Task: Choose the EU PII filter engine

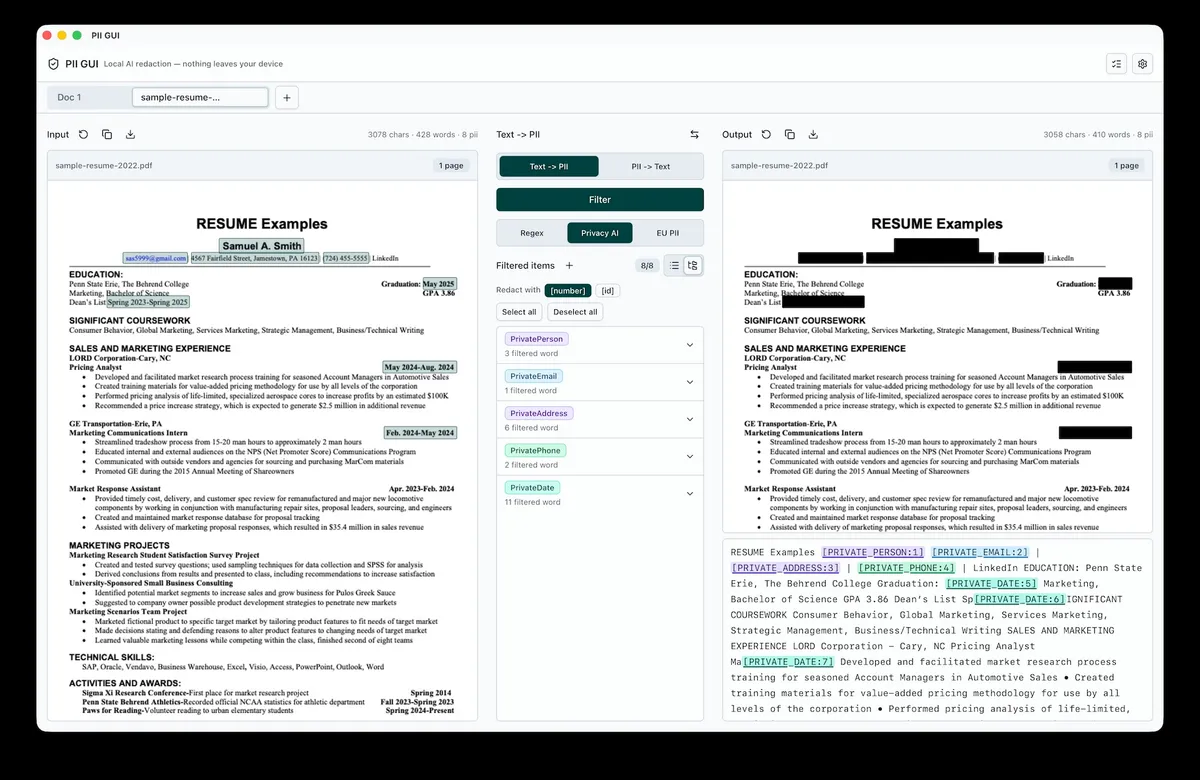Action: point(667,232)
